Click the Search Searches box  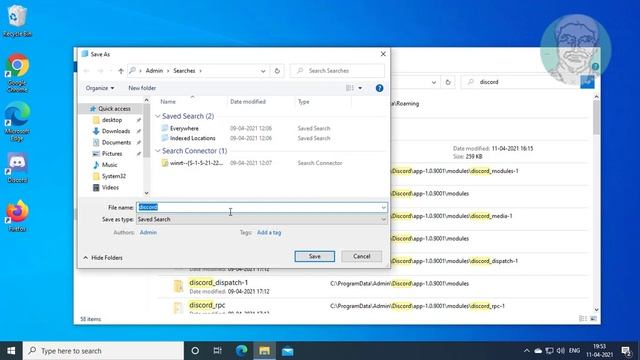click(x=337, y=71)
